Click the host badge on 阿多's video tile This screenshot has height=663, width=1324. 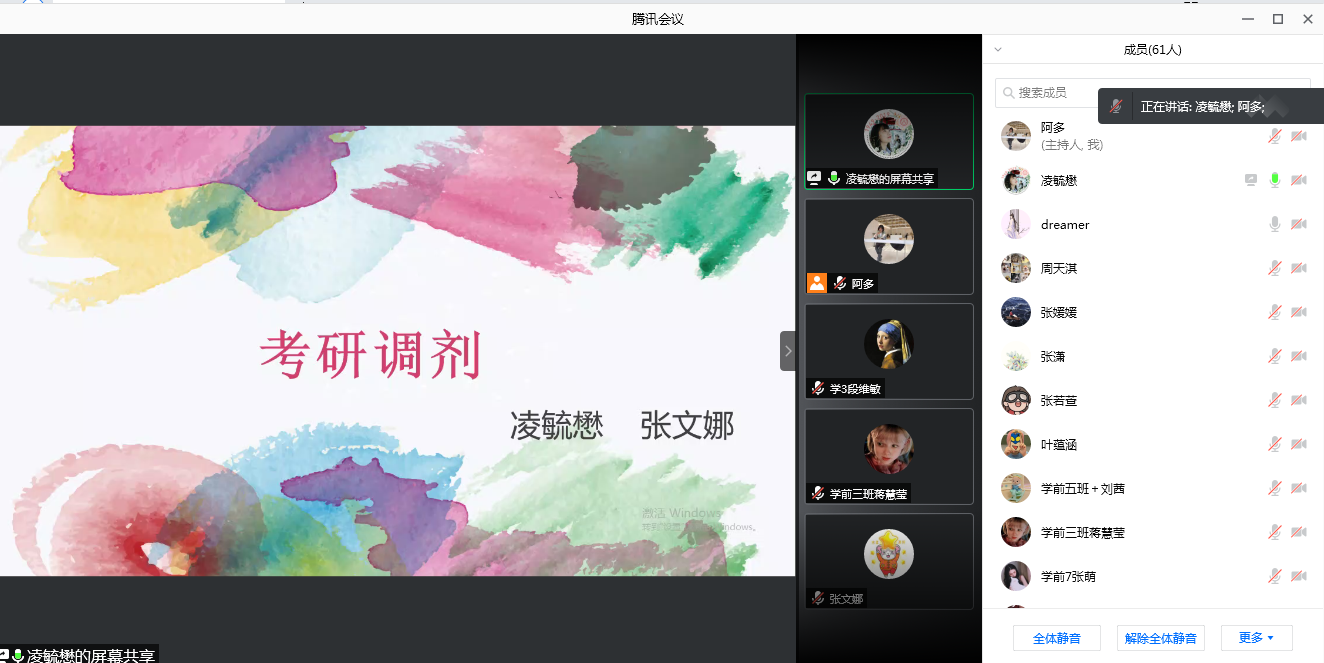point(816,283)
